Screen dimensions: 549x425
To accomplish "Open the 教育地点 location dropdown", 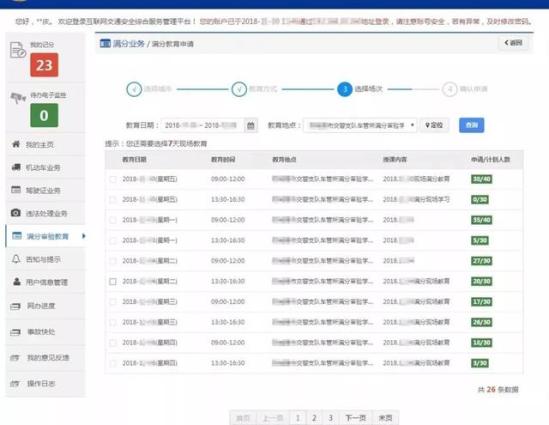I will [360, 125].
